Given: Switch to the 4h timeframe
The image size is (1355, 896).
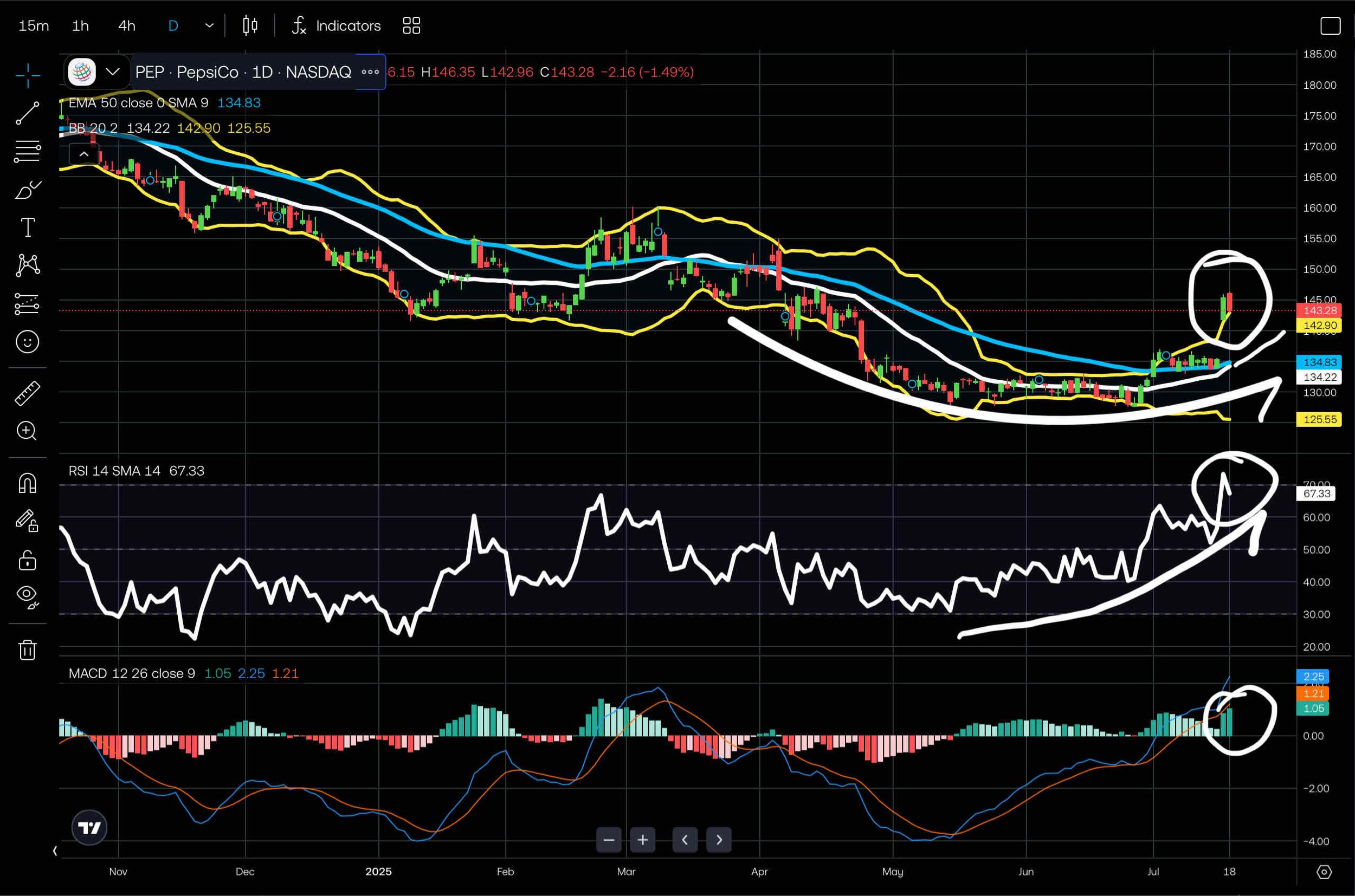Looking at the screenshot, I should [127, 25].
